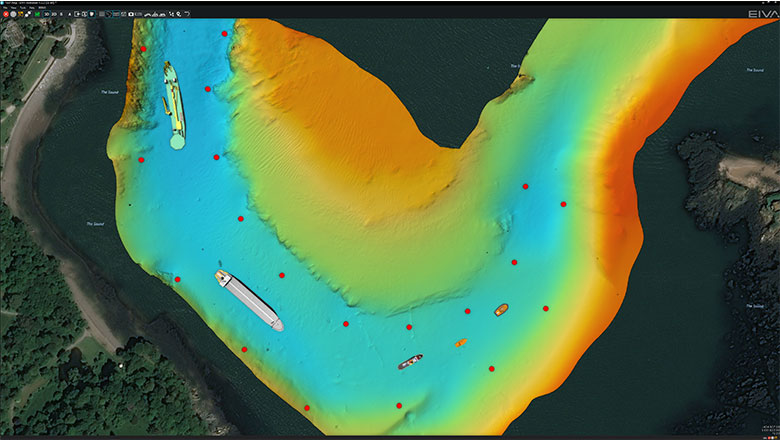Select the small grey vessel near bottom
Screen dimensions: 780x440
(410, 361)
